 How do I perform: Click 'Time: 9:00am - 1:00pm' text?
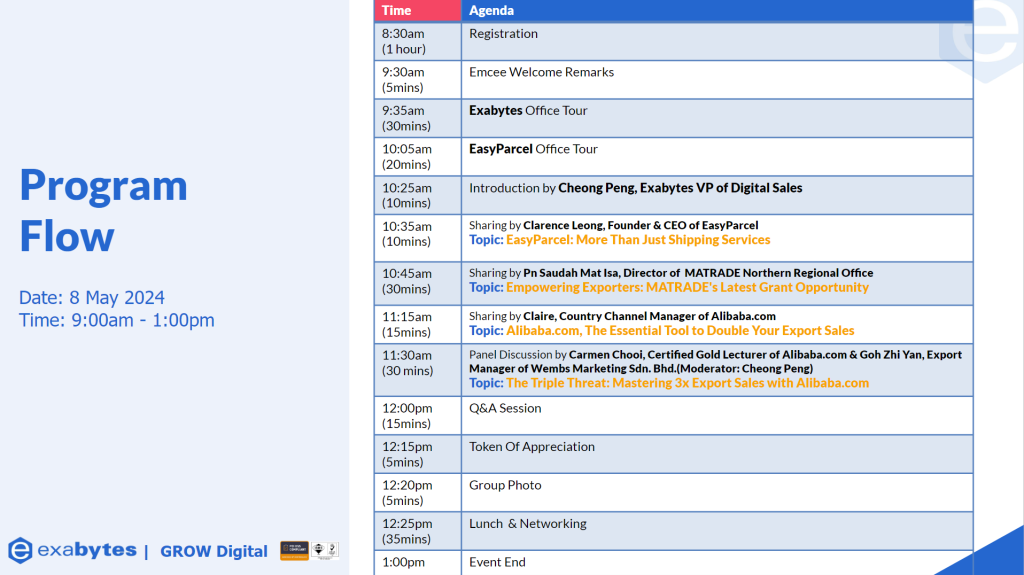[x=116, y=320]
